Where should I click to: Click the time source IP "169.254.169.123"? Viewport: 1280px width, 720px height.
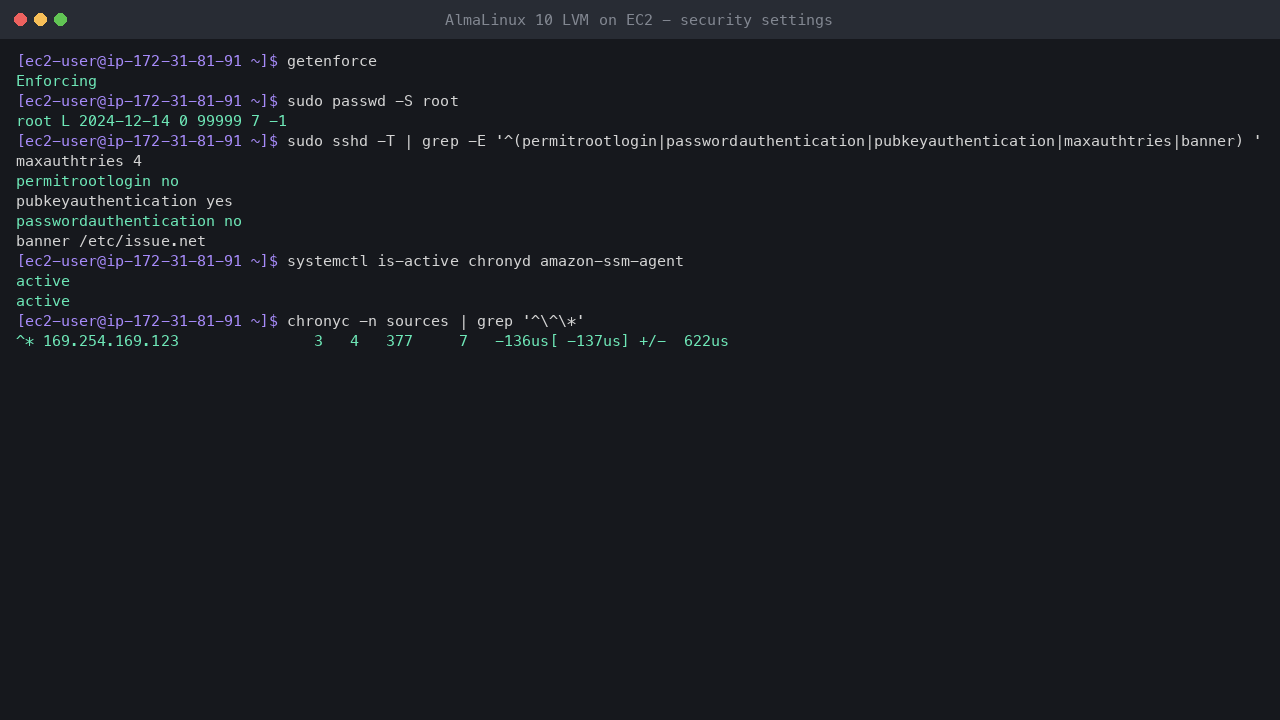[111, 341]
